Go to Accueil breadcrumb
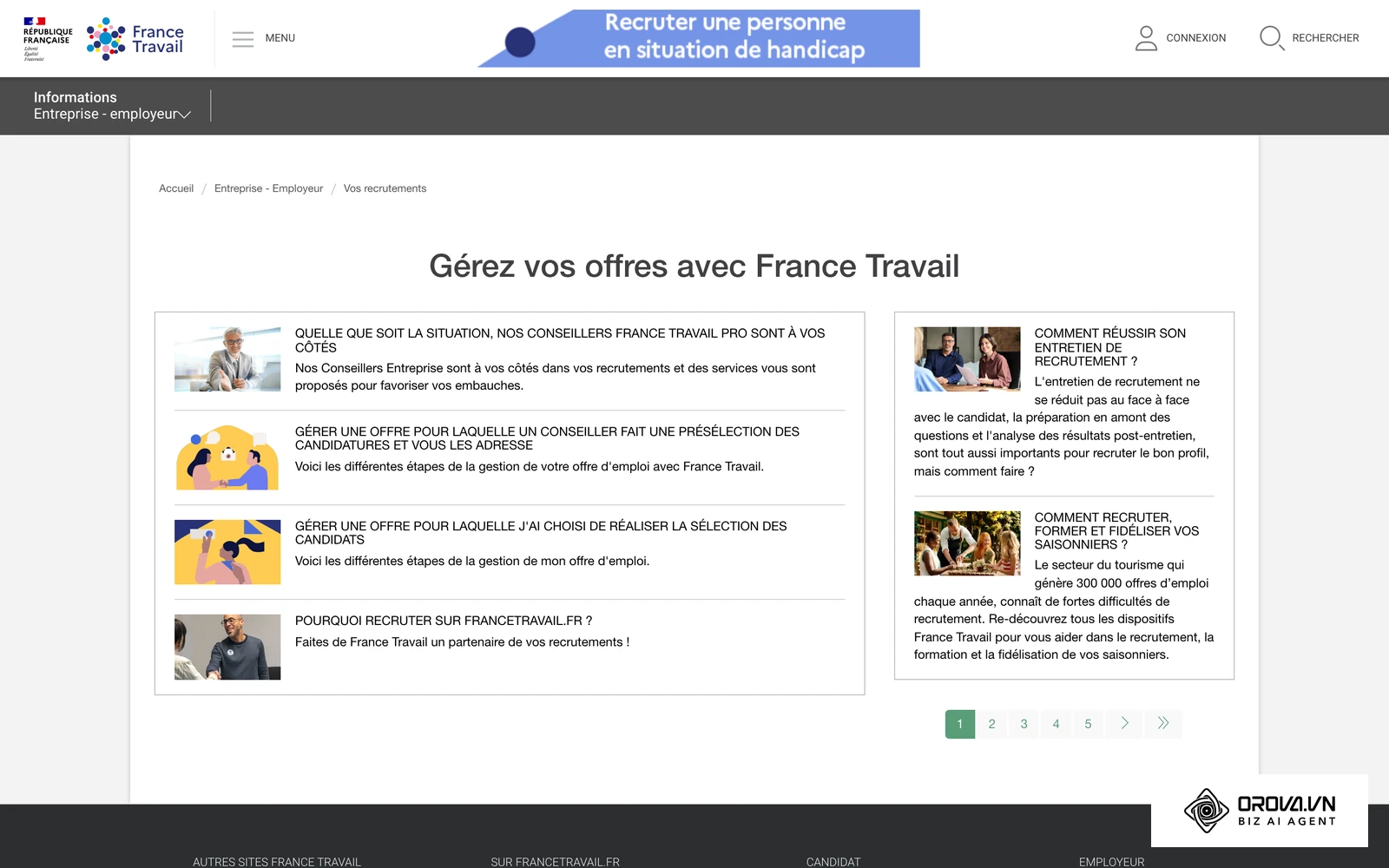The image size is (1389, 868). (x=176, y=188)
